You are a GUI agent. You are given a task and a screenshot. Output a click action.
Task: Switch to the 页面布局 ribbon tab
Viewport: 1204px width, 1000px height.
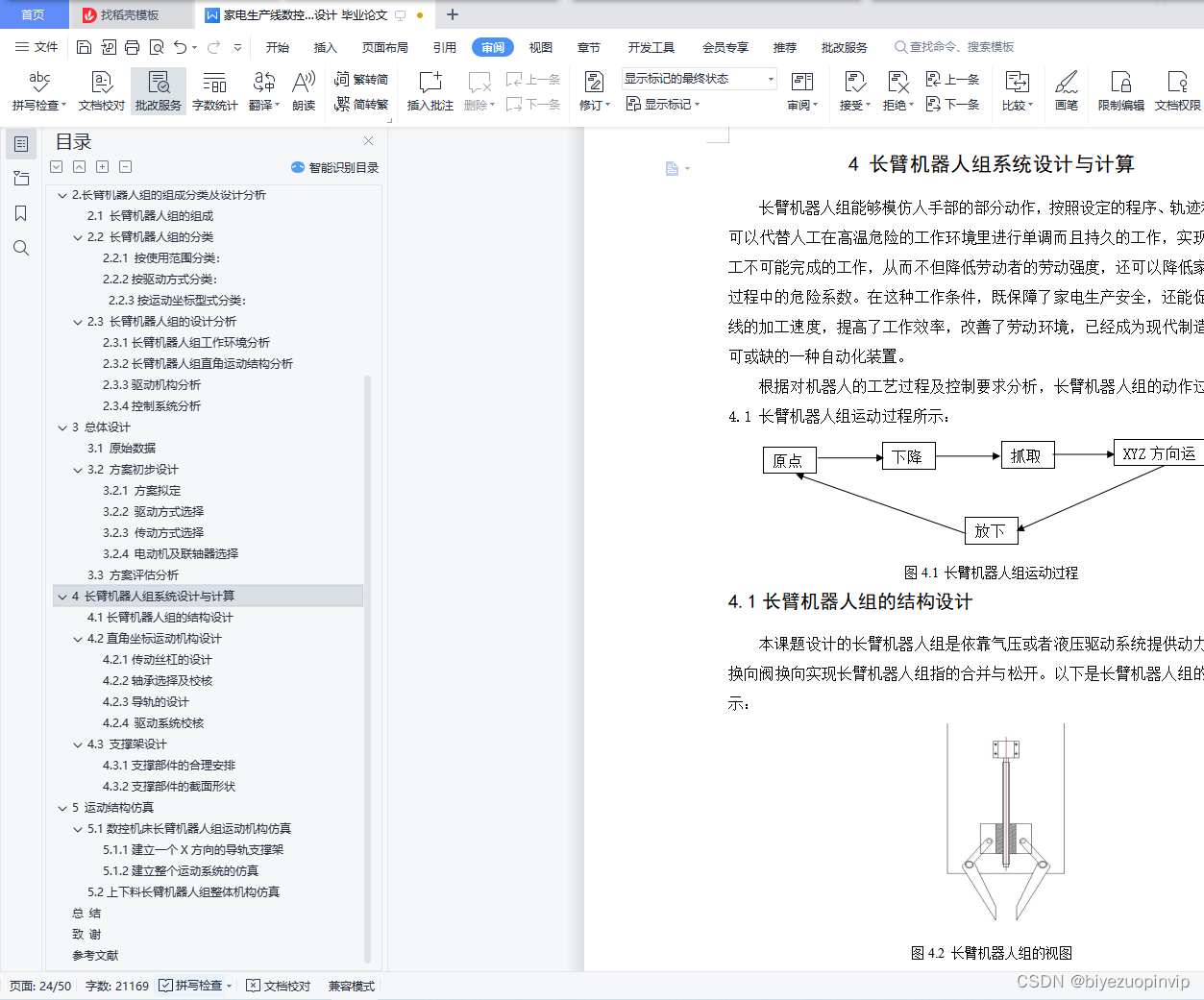(385, 47)
